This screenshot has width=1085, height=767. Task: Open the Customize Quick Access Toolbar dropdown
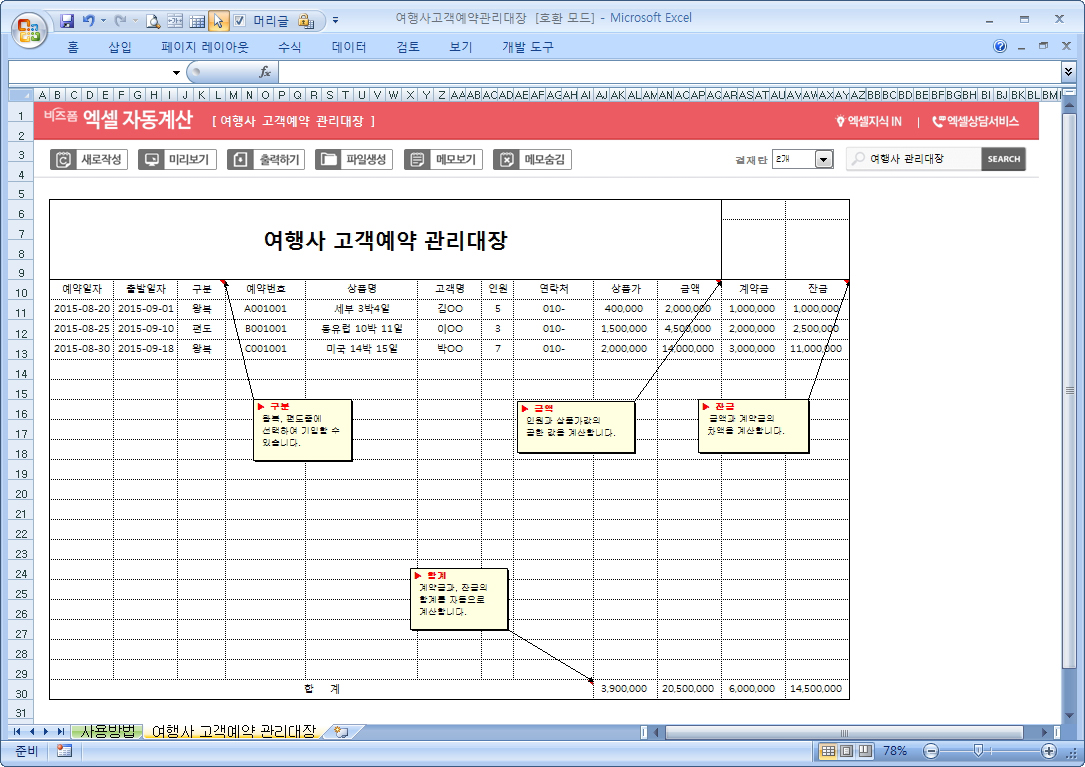(336, 20)
